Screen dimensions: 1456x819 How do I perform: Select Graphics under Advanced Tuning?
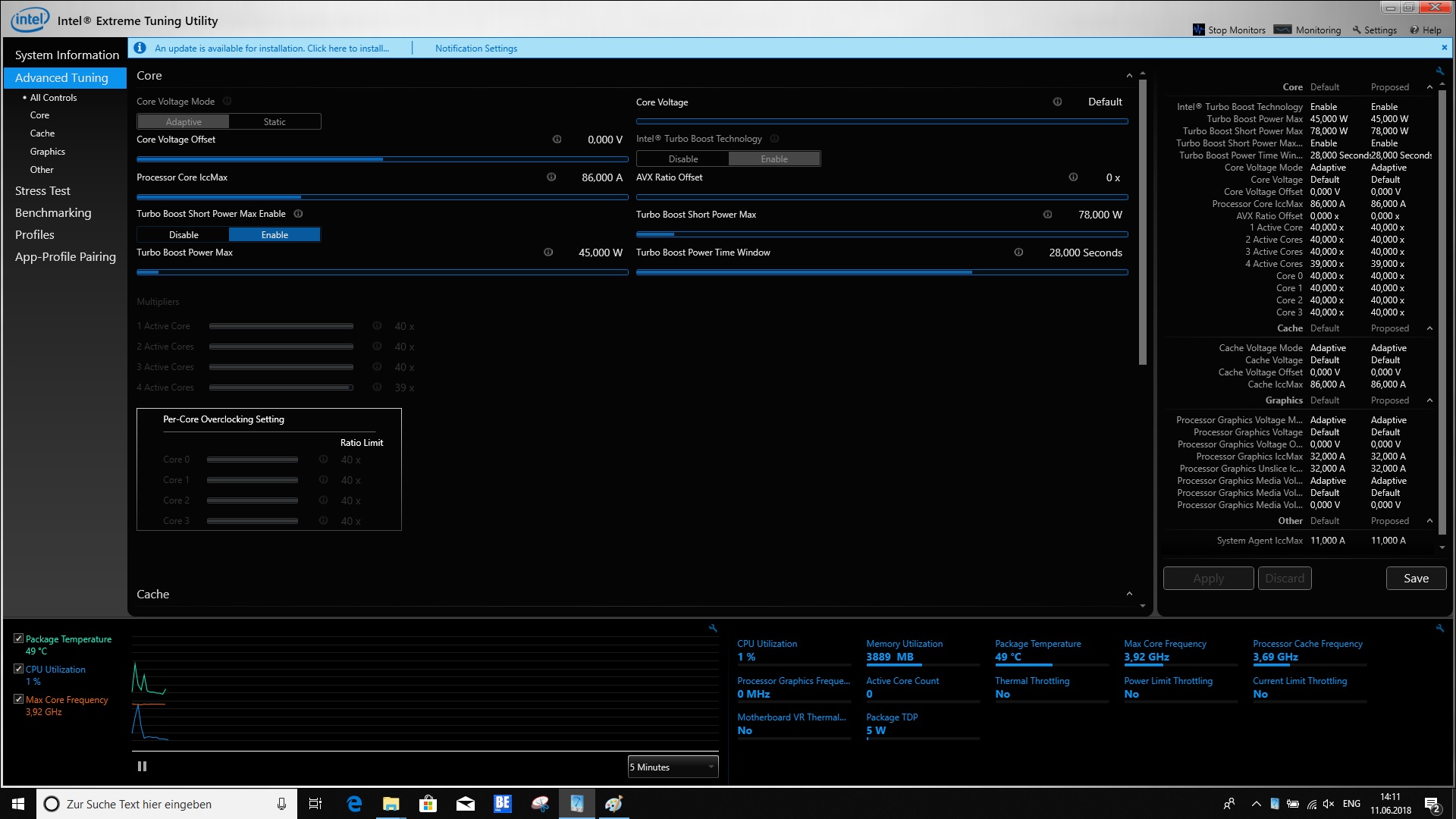47,152
